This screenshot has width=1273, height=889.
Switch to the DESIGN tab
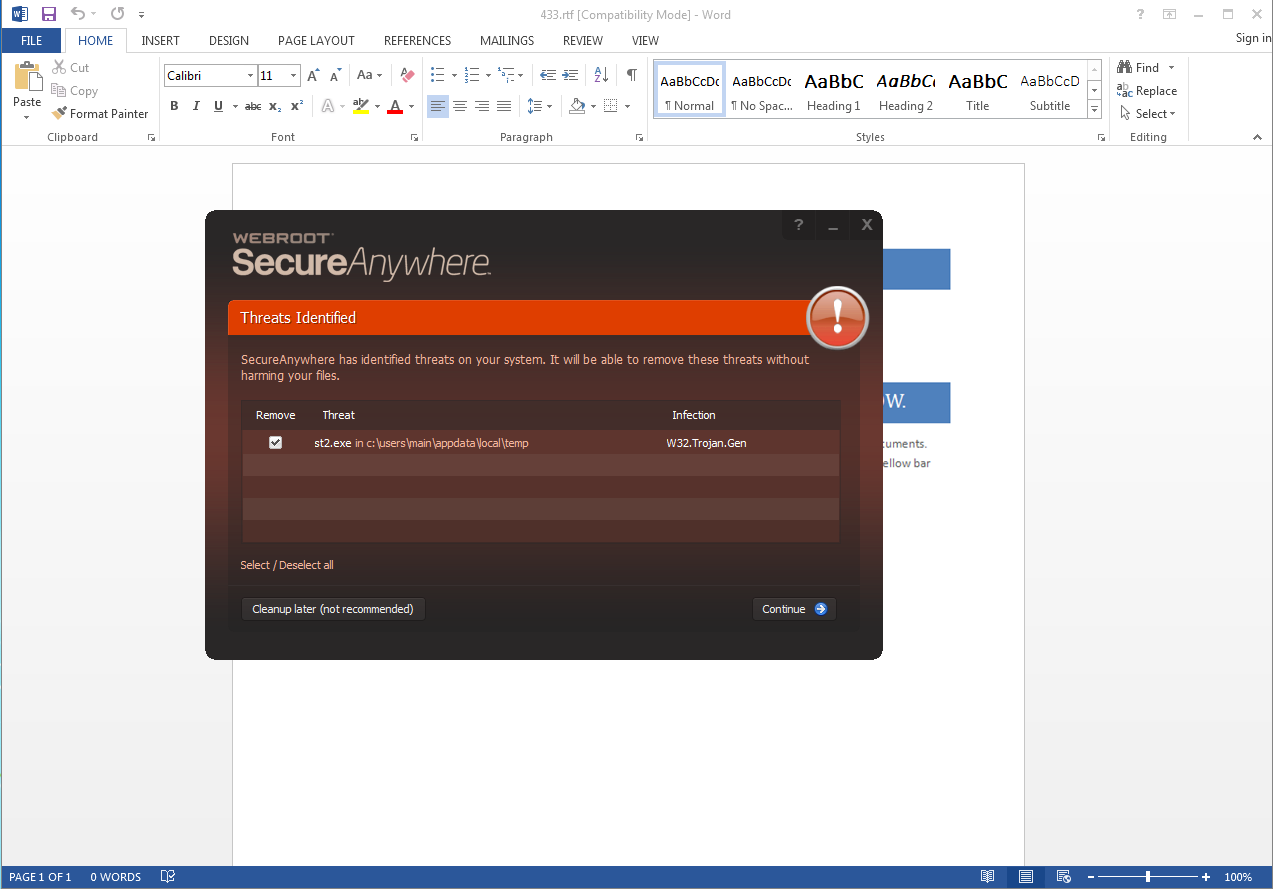tap(229, 41)
